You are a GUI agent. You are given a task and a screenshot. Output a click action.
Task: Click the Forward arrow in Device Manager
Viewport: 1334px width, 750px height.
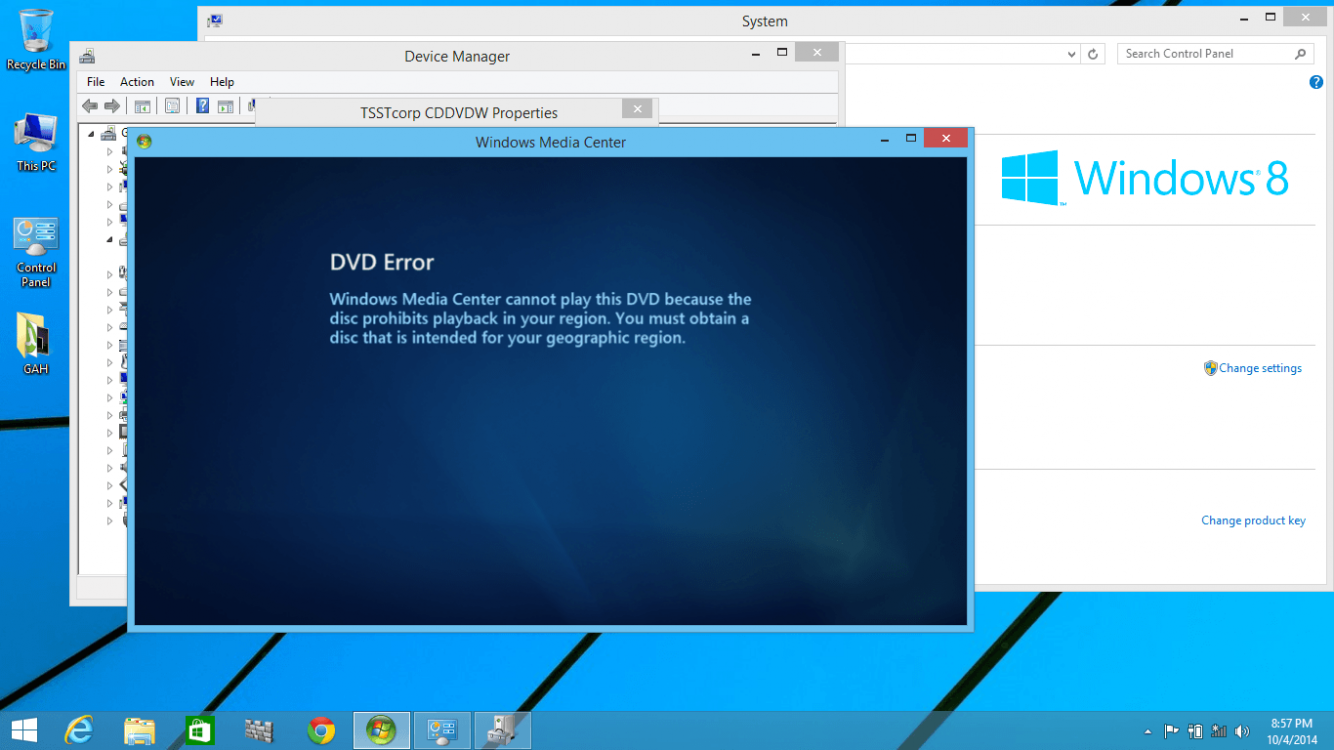coord(112,106)
